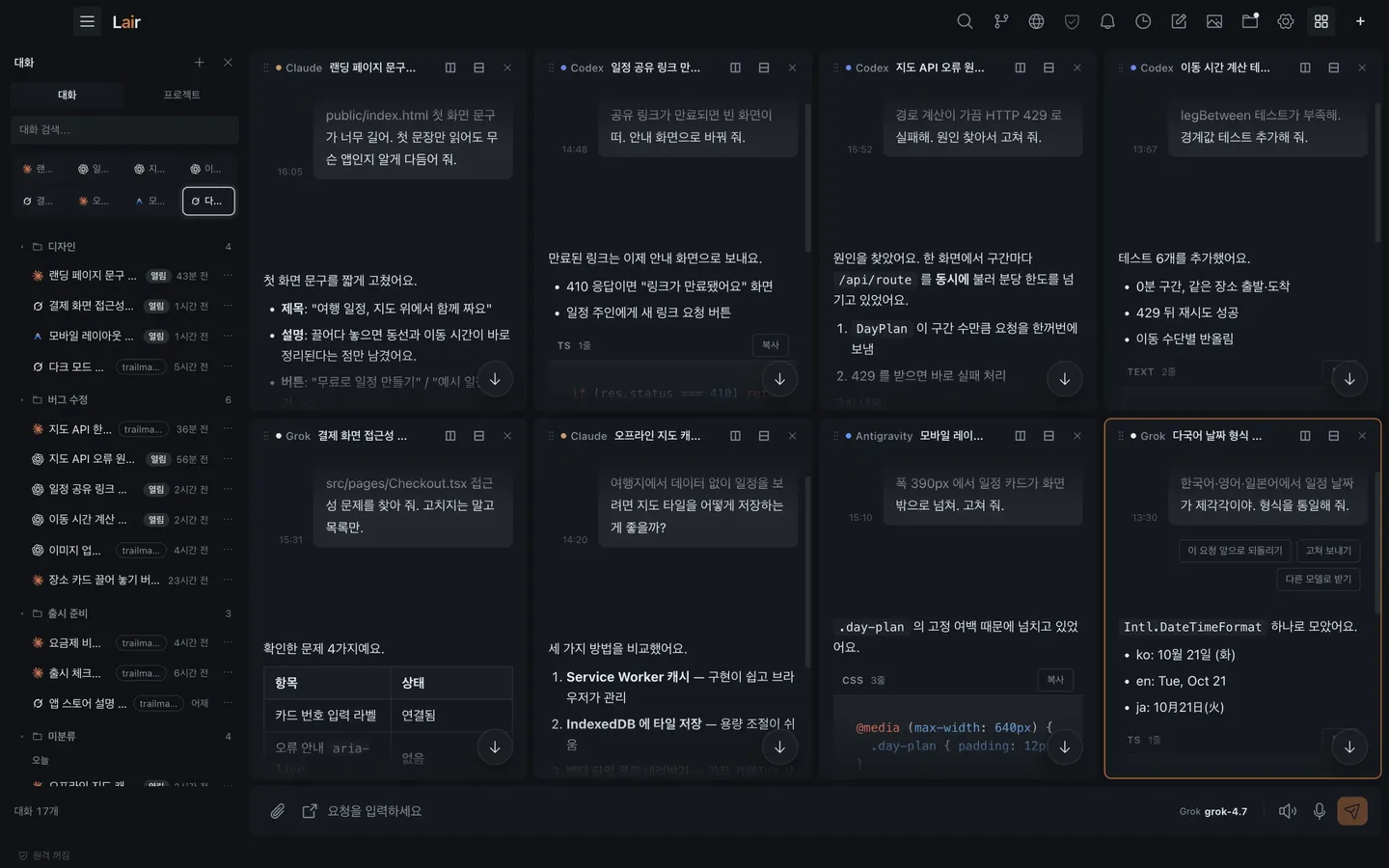Open more options for '다크 모드' conversation
The image size is (1389, 868).
pyautogui.click(x=228, y=366)
